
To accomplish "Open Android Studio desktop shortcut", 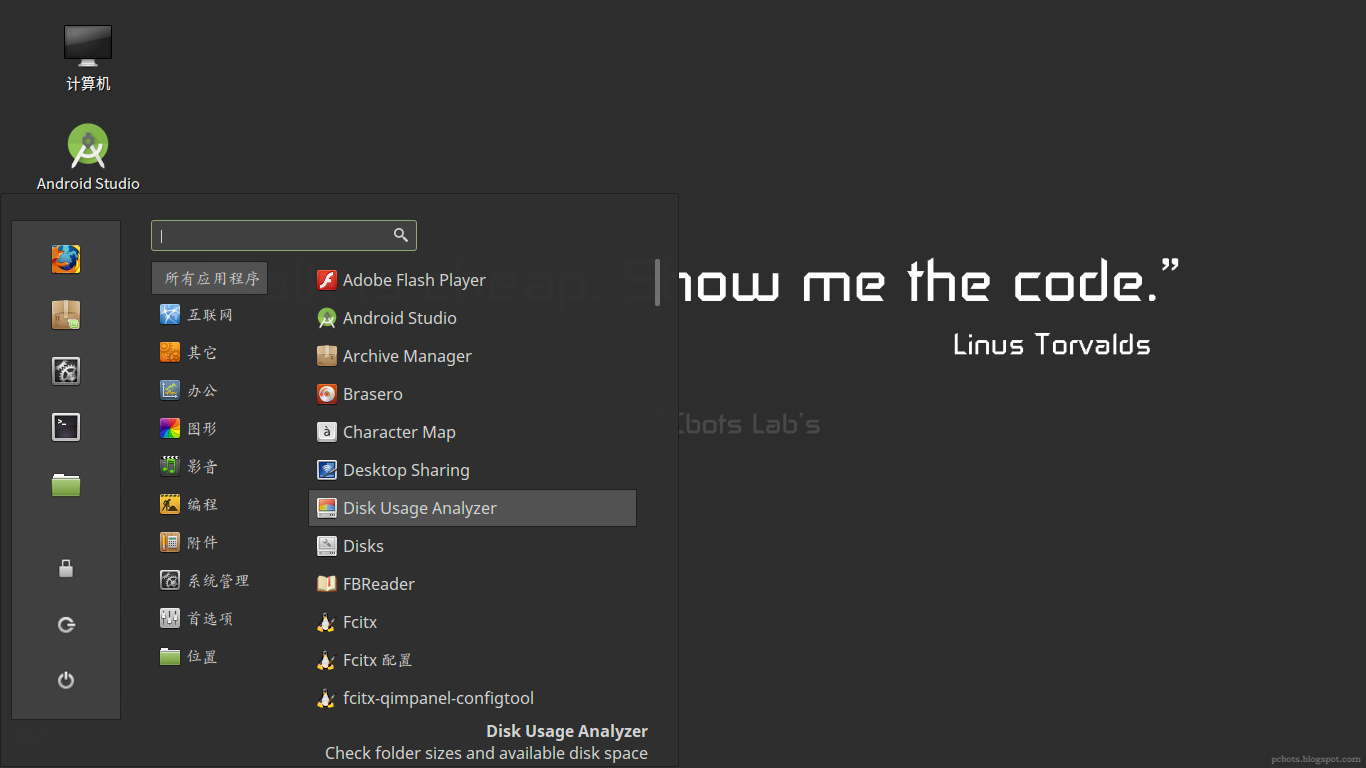I will coord(88,148).
